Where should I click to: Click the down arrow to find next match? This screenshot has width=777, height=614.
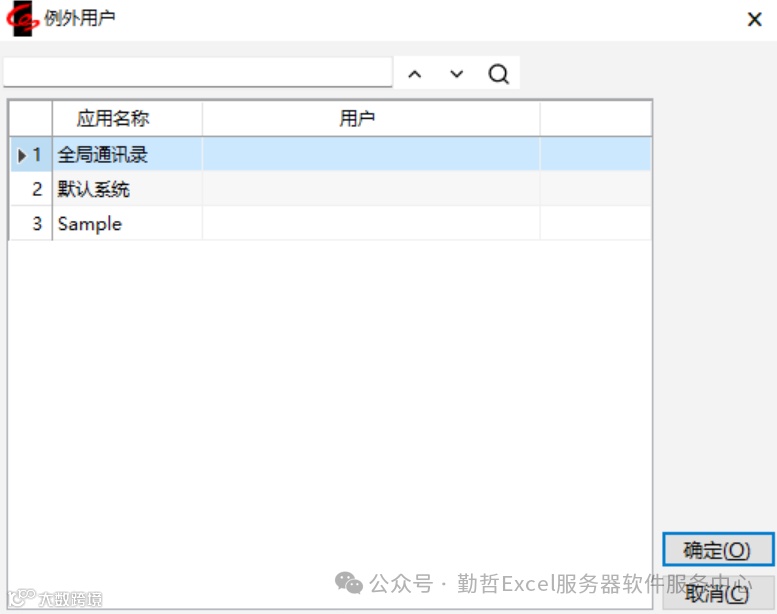456,74
